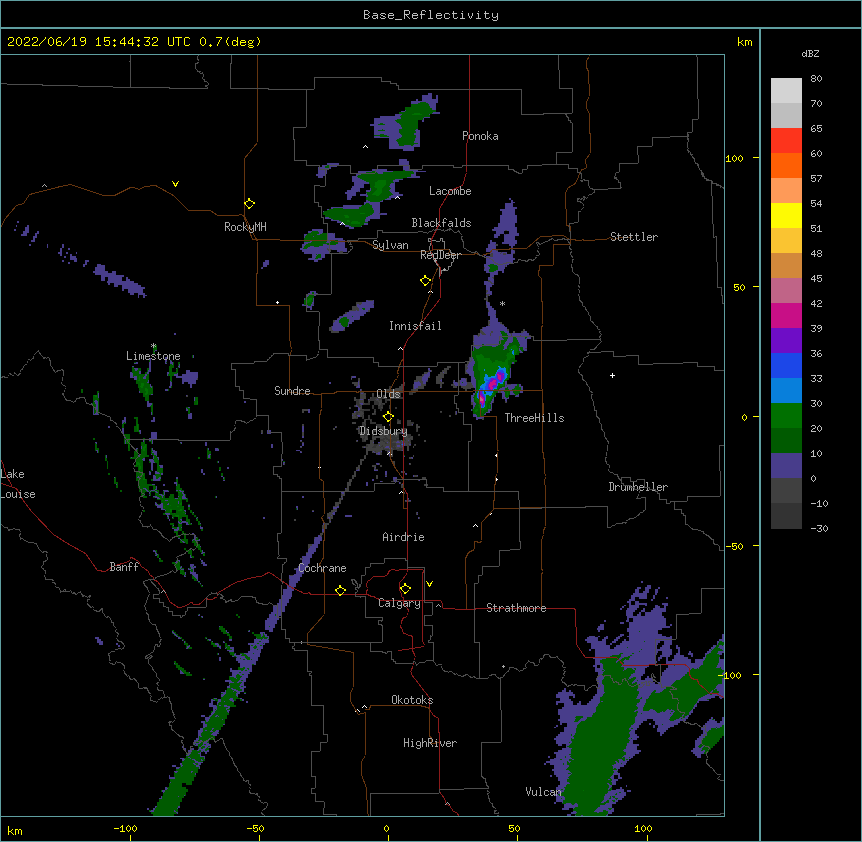Click the Base_Reflectivity title
The width and height of the screenshot is (862, 842).
click(x=431, y=15)
